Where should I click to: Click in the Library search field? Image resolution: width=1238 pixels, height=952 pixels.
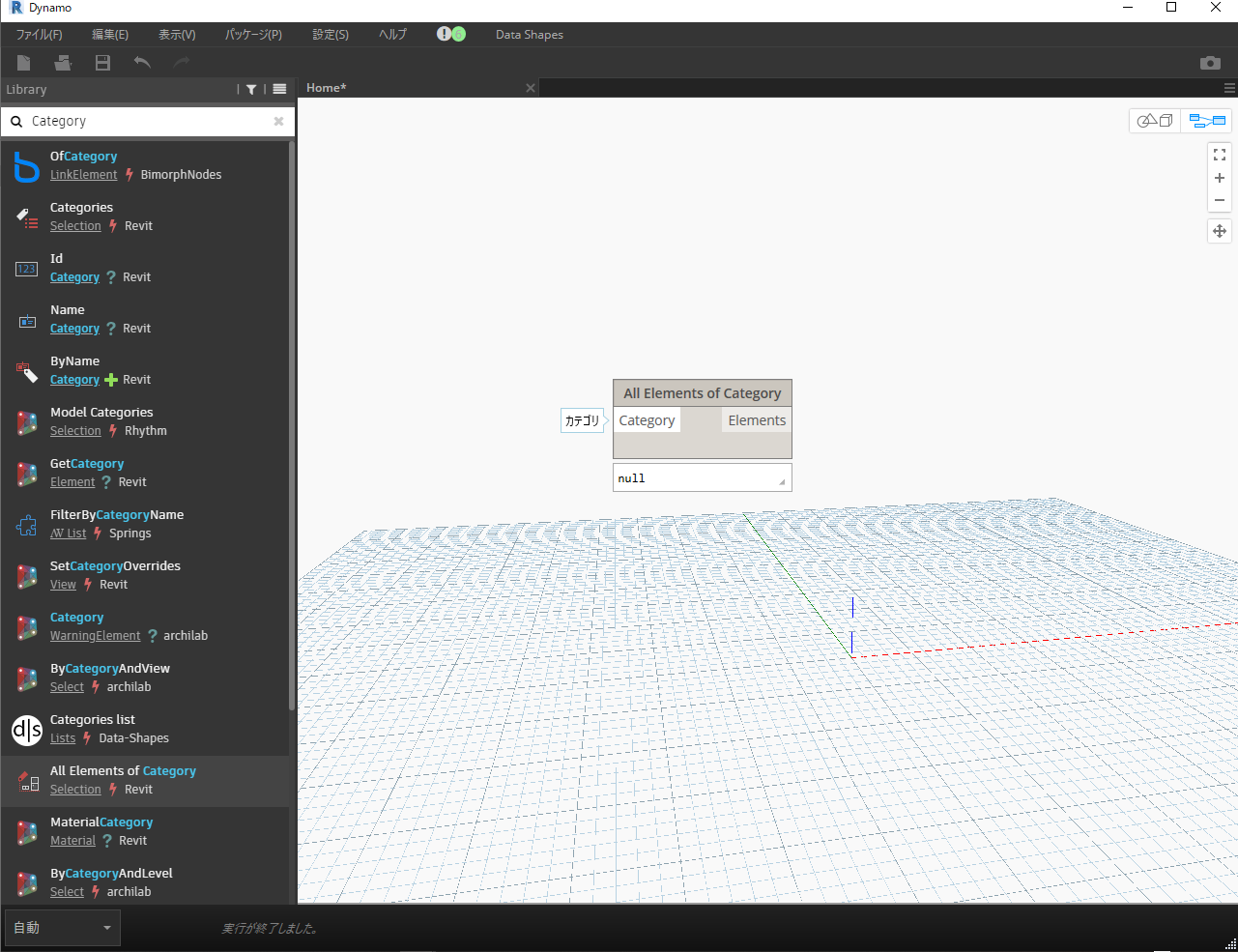(x=150, y=122)
